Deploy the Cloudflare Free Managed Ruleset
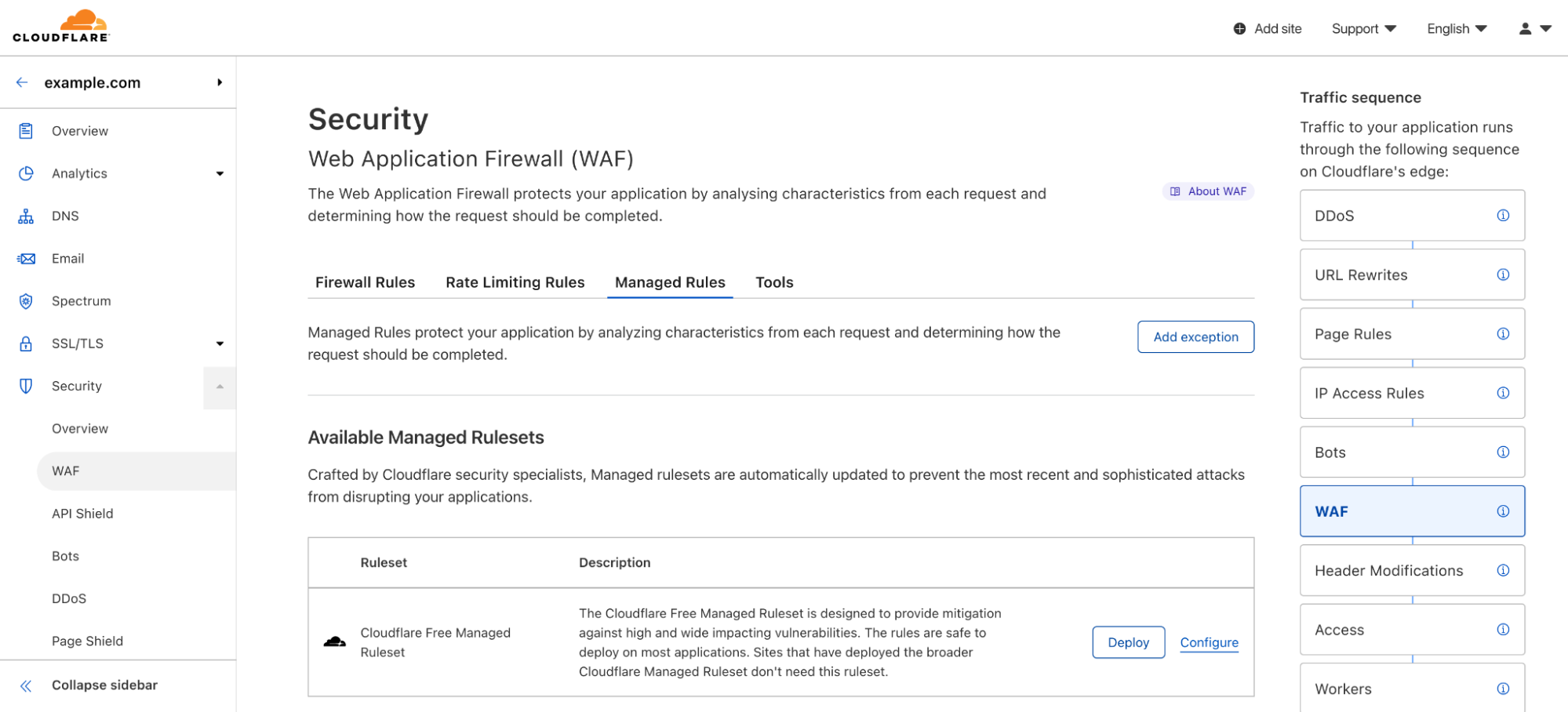 tap(1128, 642)
